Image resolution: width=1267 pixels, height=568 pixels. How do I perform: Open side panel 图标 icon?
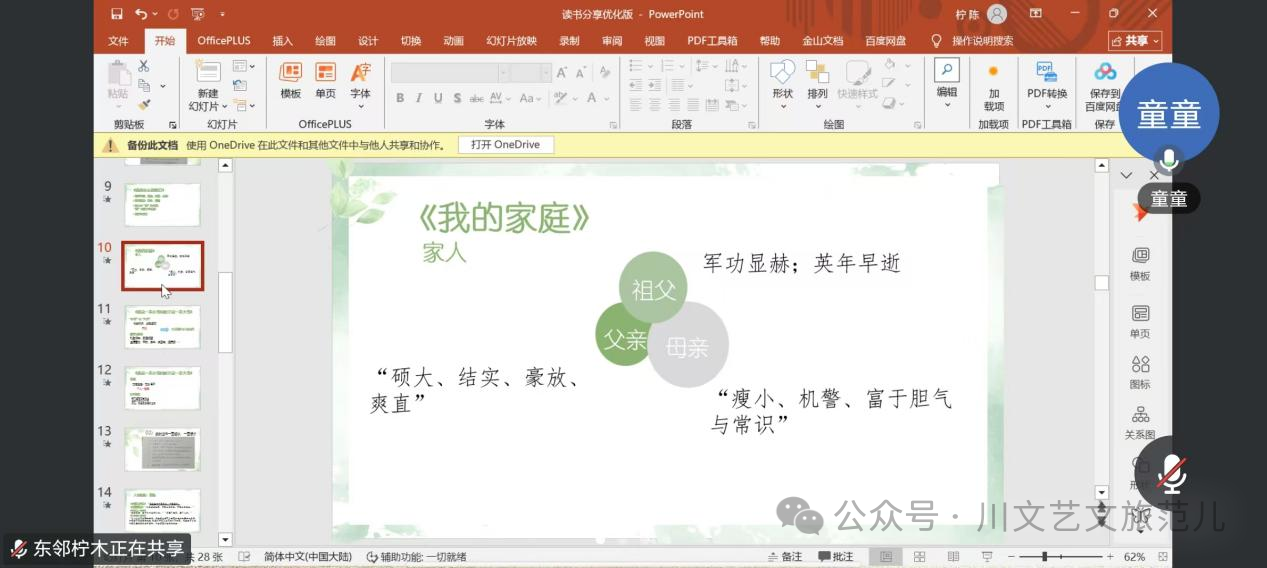point(1140,372)
